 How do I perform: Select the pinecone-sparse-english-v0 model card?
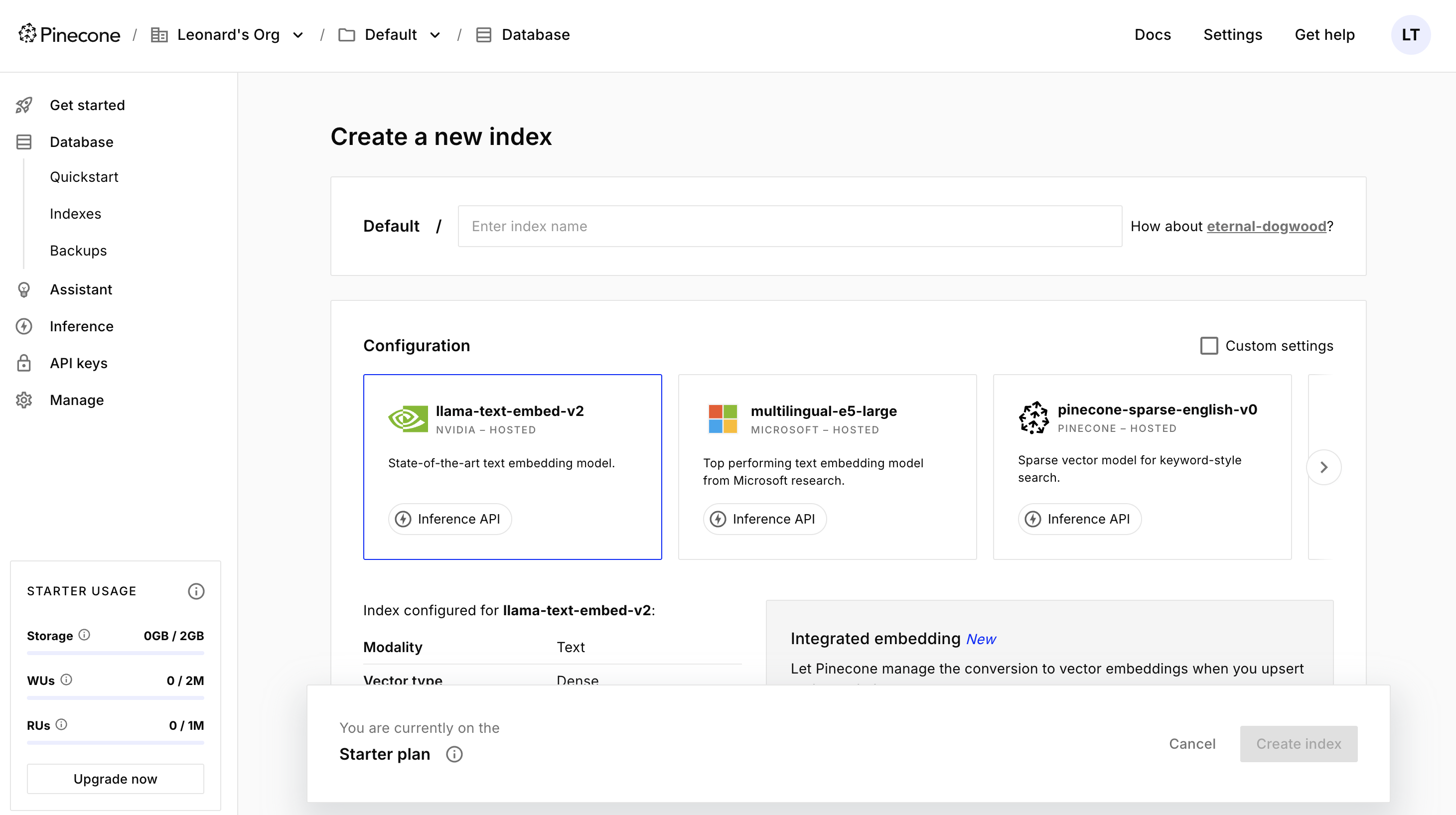click(x=1142, y=466)
